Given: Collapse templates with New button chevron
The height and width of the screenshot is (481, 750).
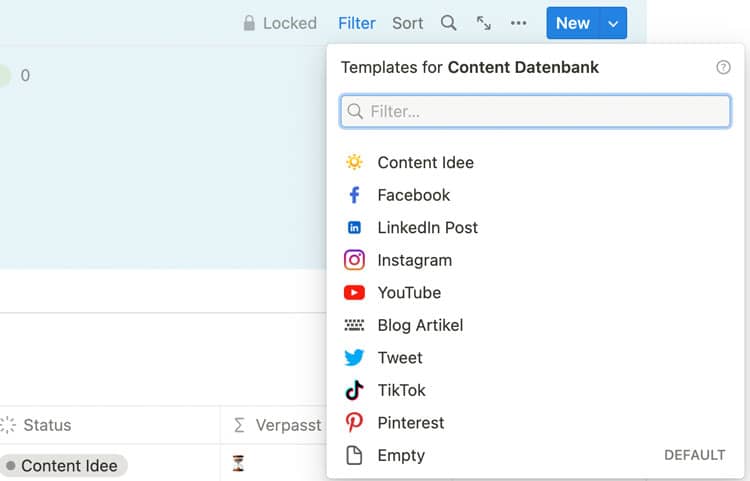Looking at the screenshot, I should tap(614, 23).
